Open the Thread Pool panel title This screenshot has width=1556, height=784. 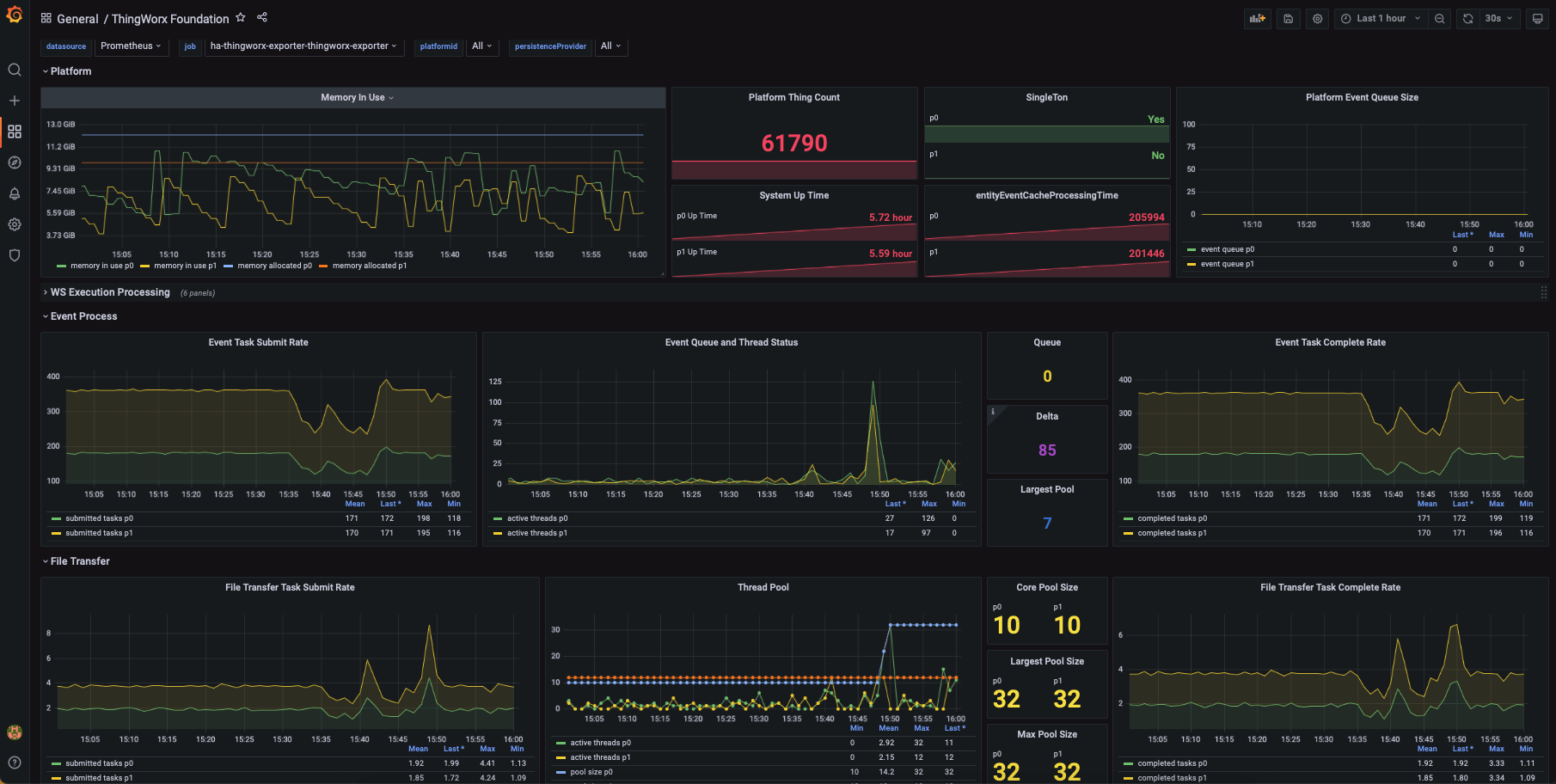point(763,587)
